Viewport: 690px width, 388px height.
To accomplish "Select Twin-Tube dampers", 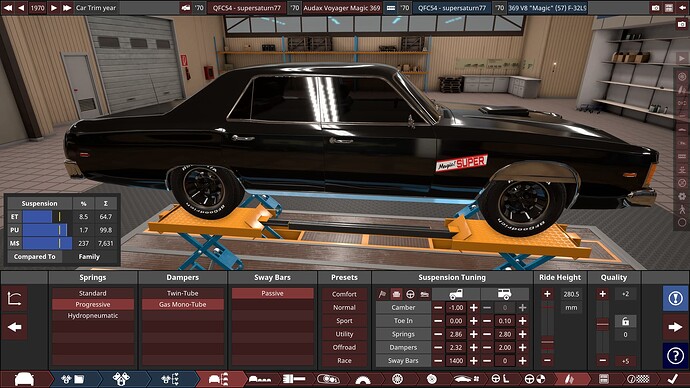I will coord(182,293).
